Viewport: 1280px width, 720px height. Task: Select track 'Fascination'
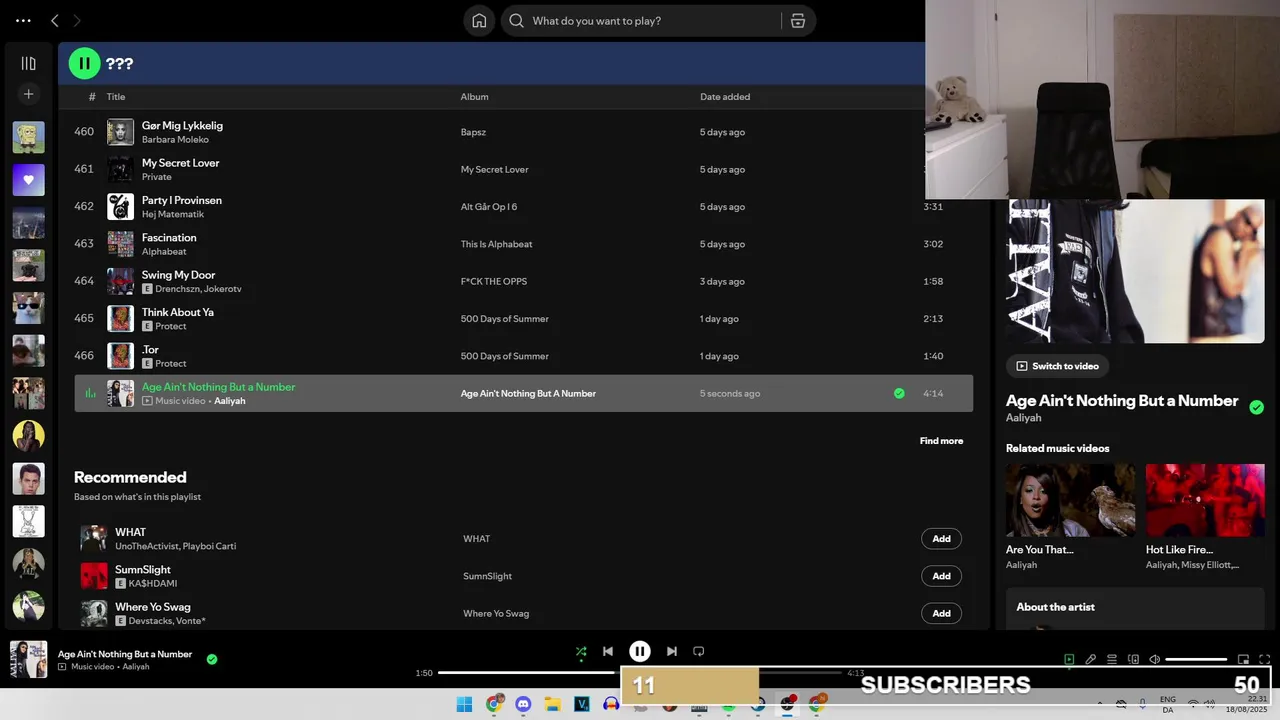coord(523,244)
